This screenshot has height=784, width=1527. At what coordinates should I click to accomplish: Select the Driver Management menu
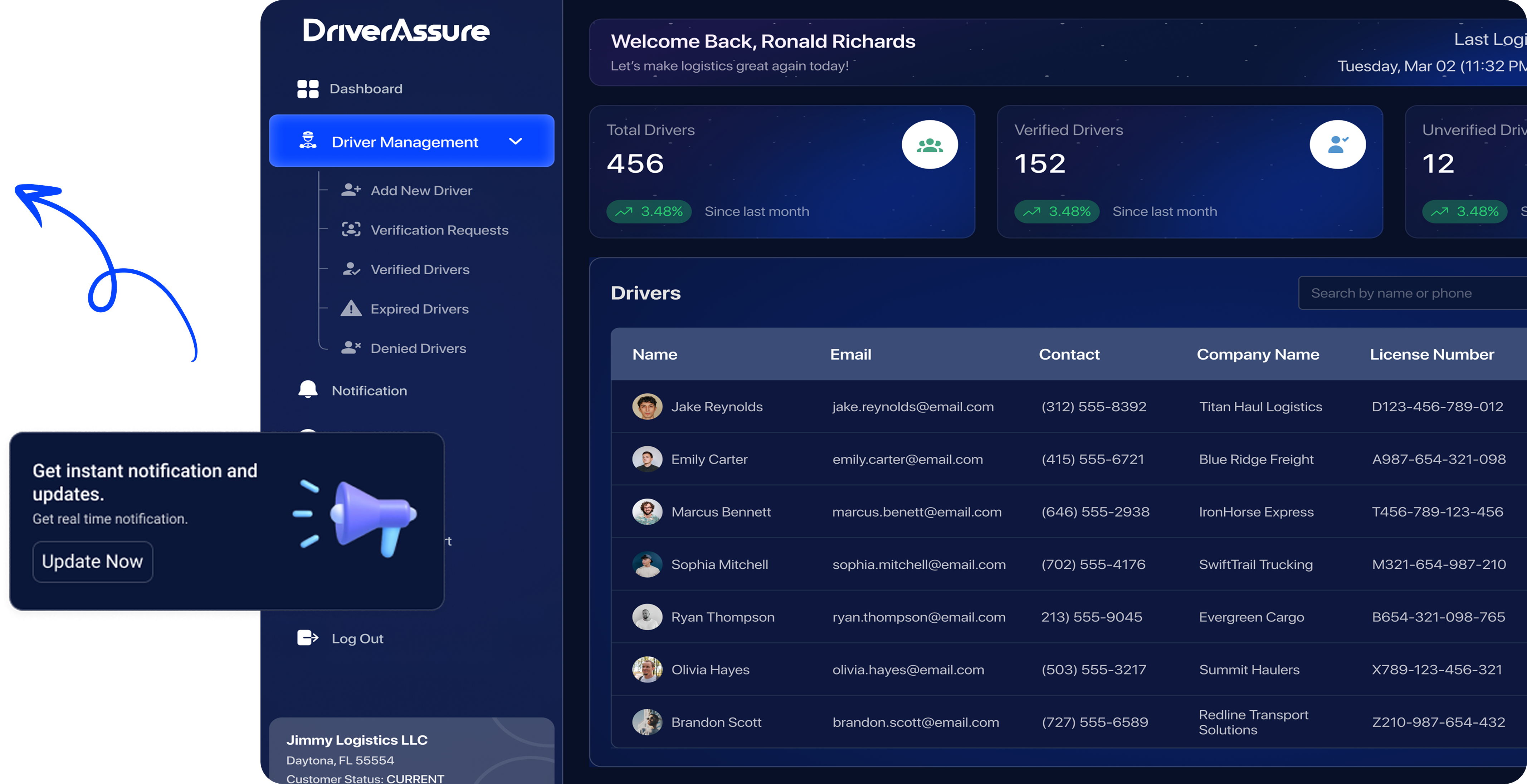(x=404, y=142)
